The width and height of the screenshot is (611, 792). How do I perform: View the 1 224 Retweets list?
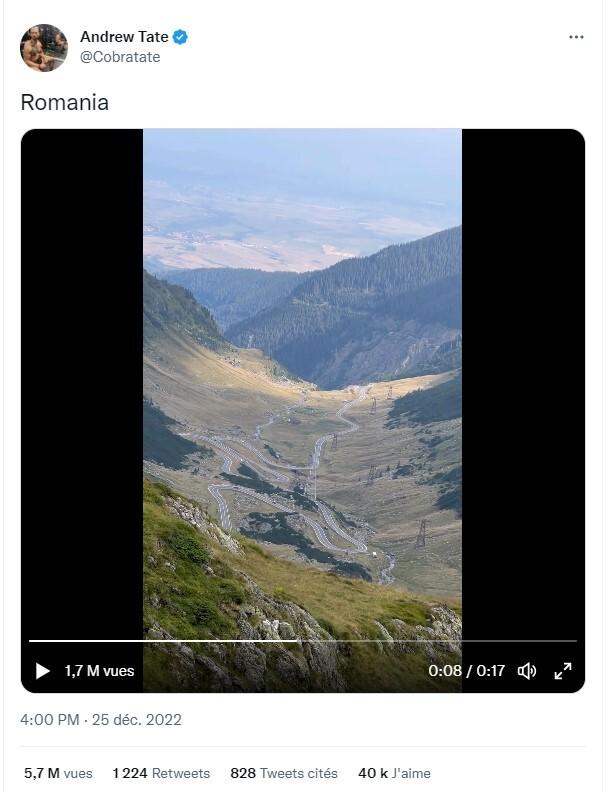[x=161, y=773]
